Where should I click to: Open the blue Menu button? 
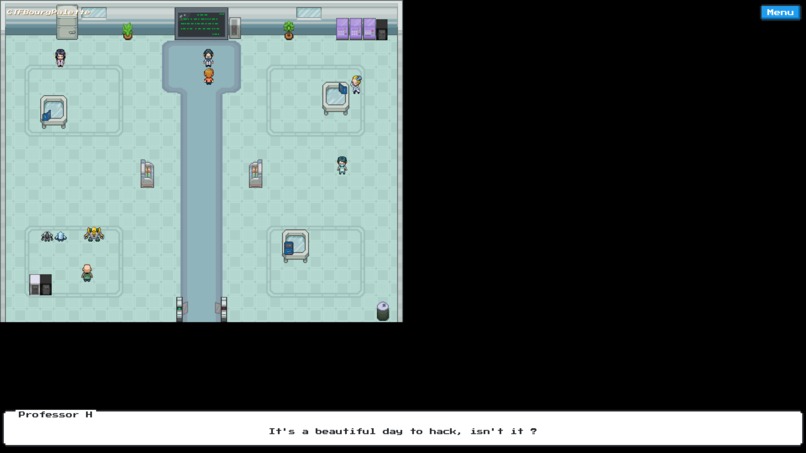click(x=780, y=12)
